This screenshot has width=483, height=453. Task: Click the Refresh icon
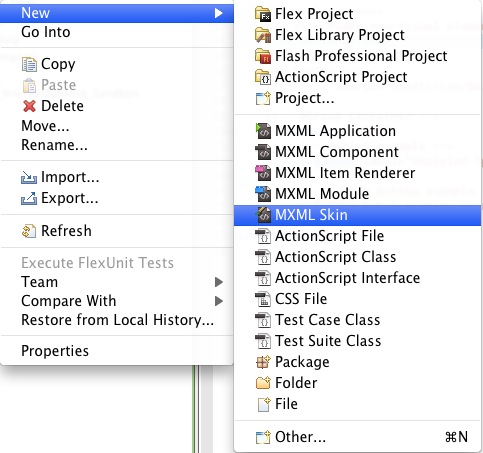point(29,231)
